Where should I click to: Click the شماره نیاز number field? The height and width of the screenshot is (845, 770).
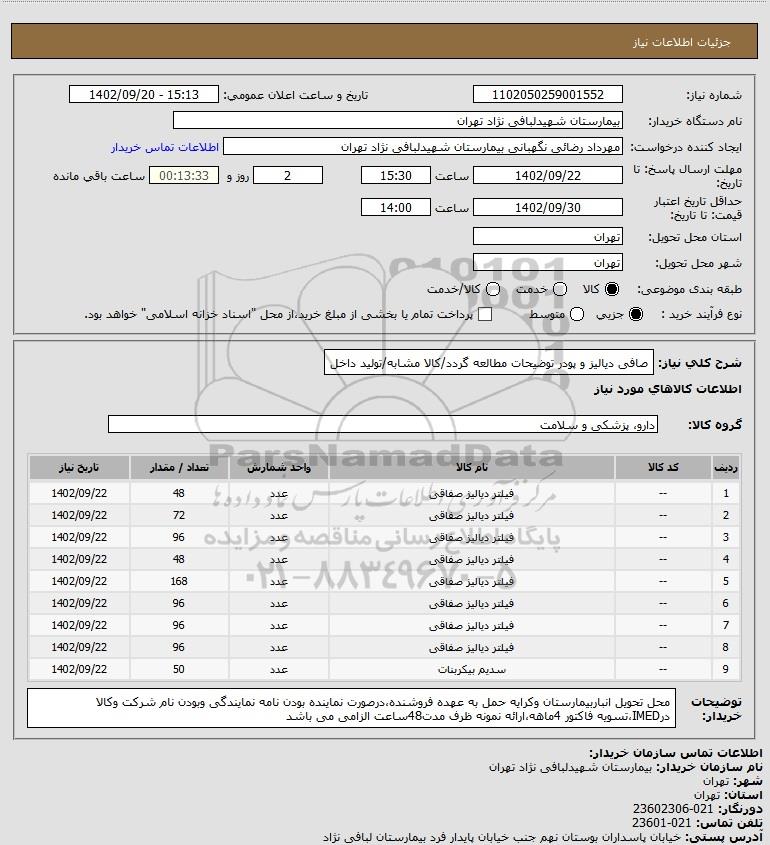click(x=547, y=94)
